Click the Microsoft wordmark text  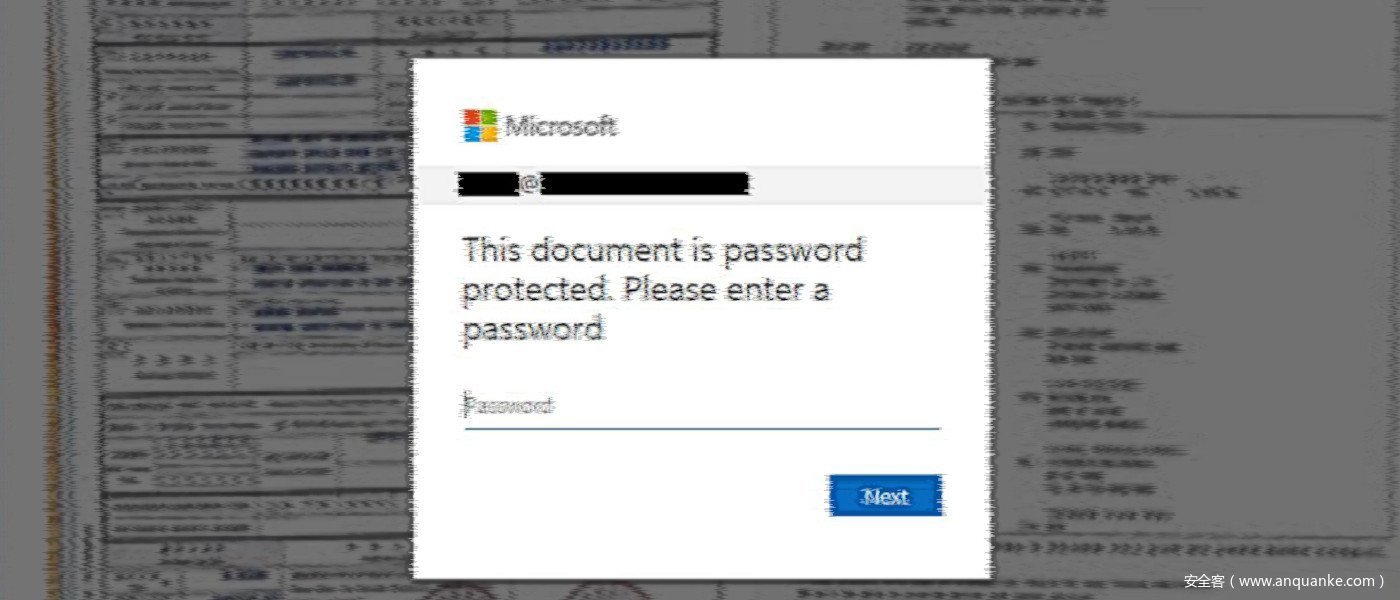(561, 126)
